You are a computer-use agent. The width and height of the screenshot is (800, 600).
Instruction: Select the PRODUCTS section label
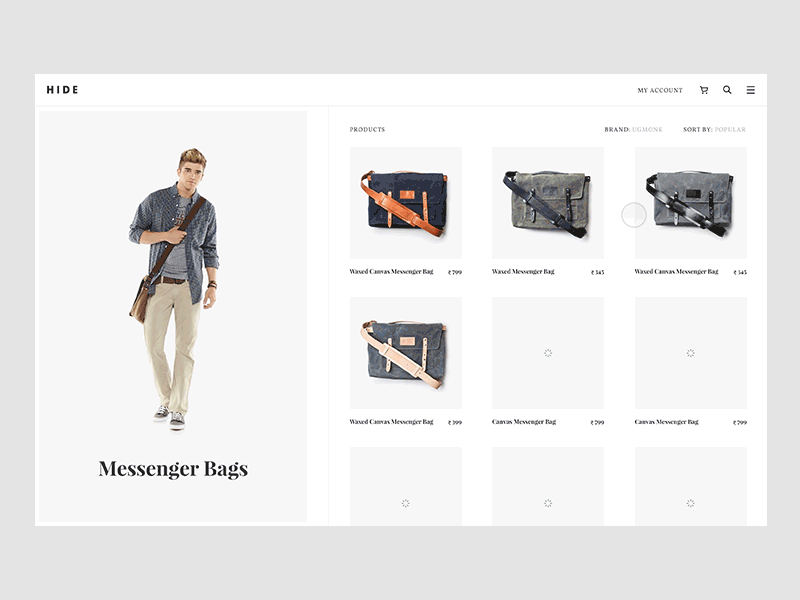(x=366, y=129)
